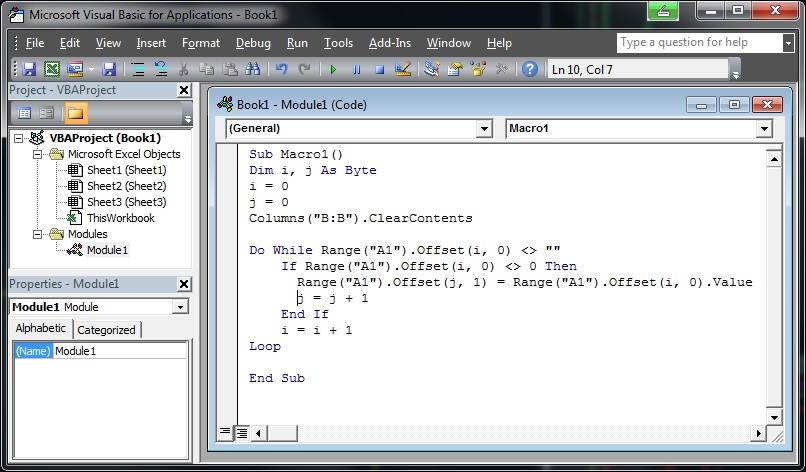Image resolution: width=806 pixels, height=472 pixels.
Task: Click the Undo arrow icon
Action: [x=281, y=69]
